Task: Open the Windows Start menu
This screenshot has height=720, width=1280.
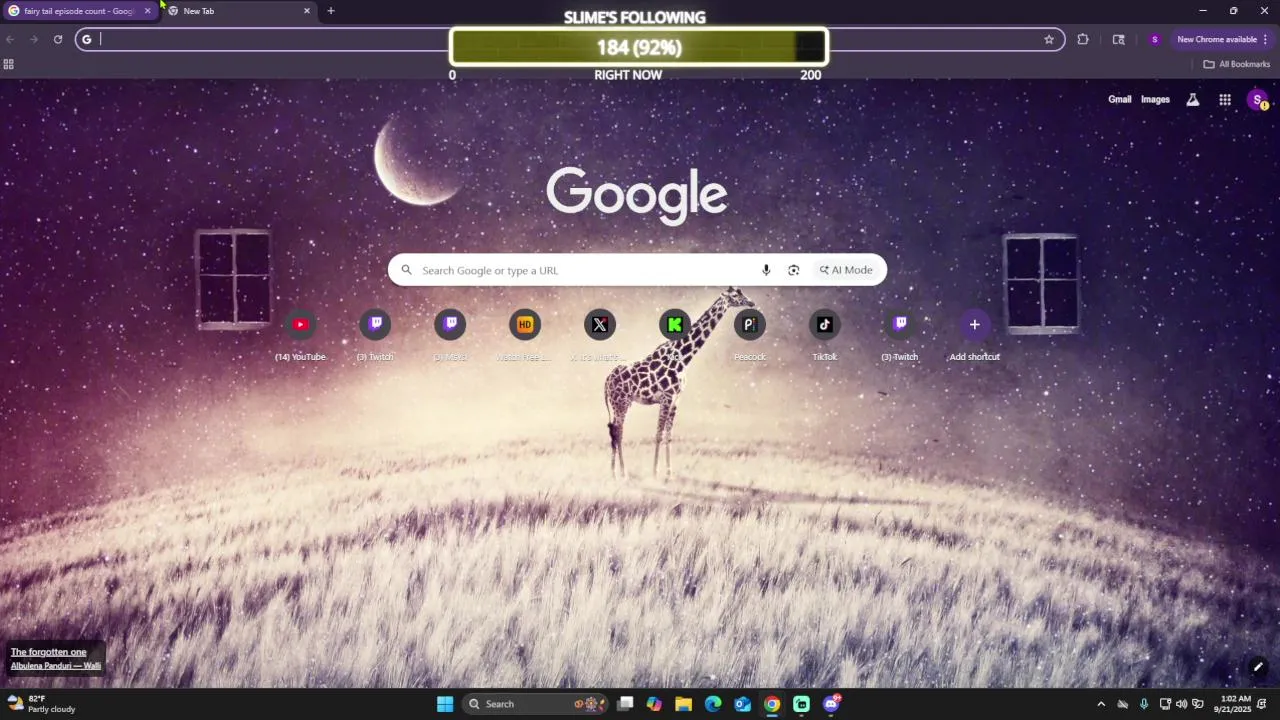Action: (x=445, y=704)
